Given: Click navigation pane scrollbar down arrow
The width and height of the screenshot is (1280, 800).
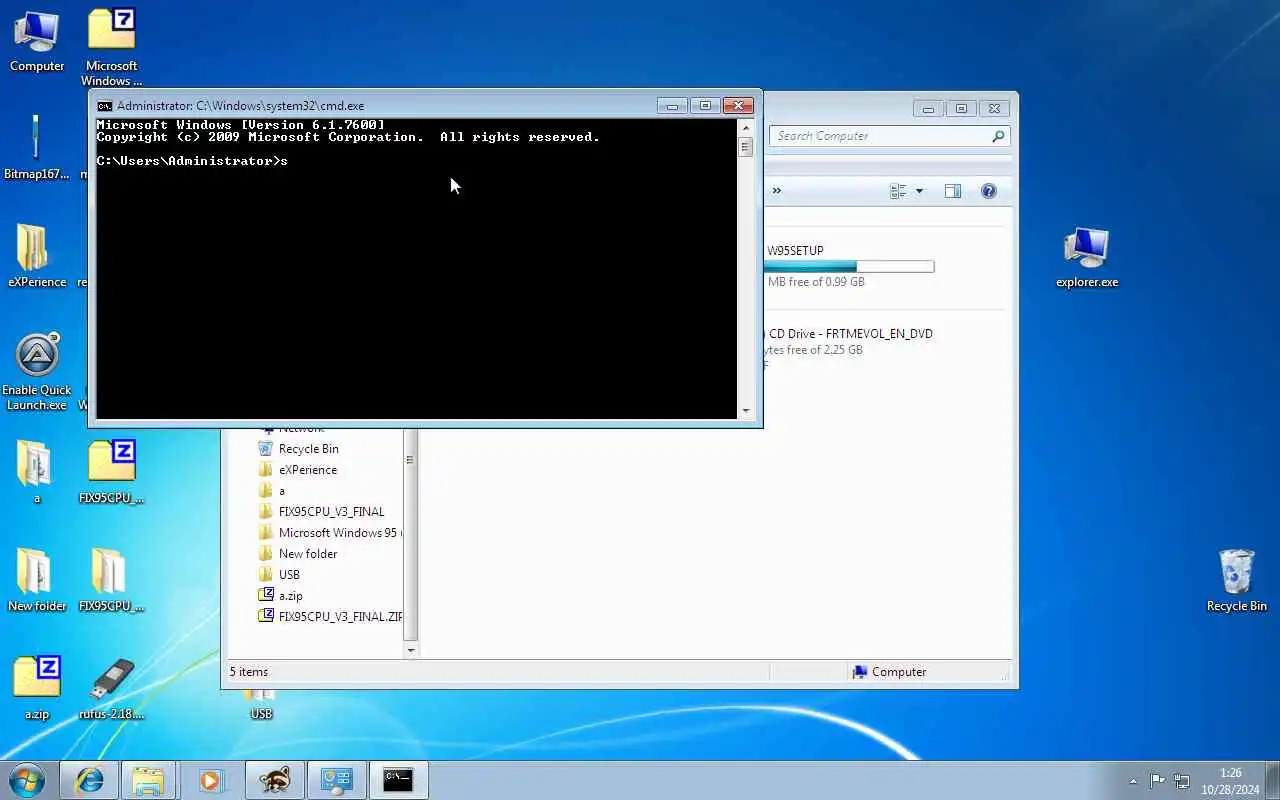Looking at the screenshot, I should click(x=410, y=650).
